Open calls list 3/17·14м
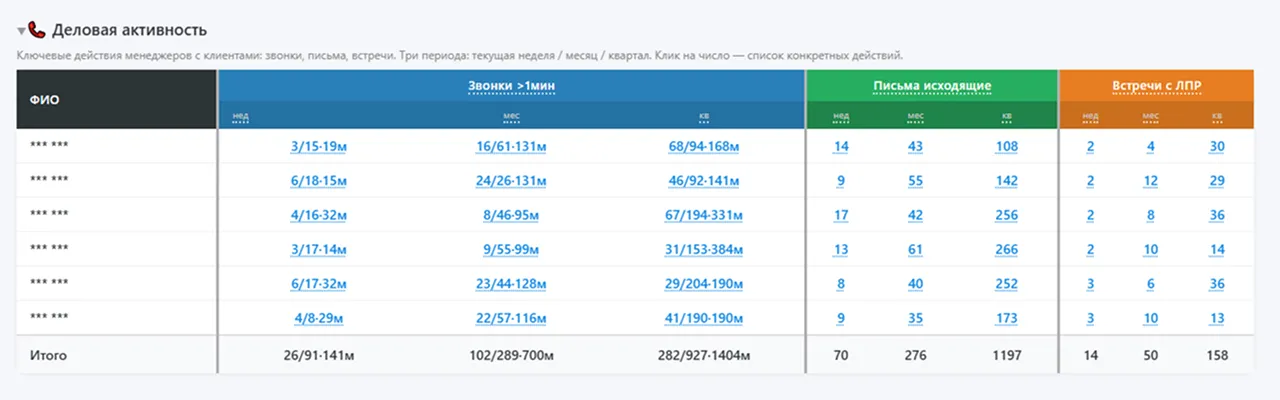Viewport: 1280px width, 400px height. pos(319,249)
